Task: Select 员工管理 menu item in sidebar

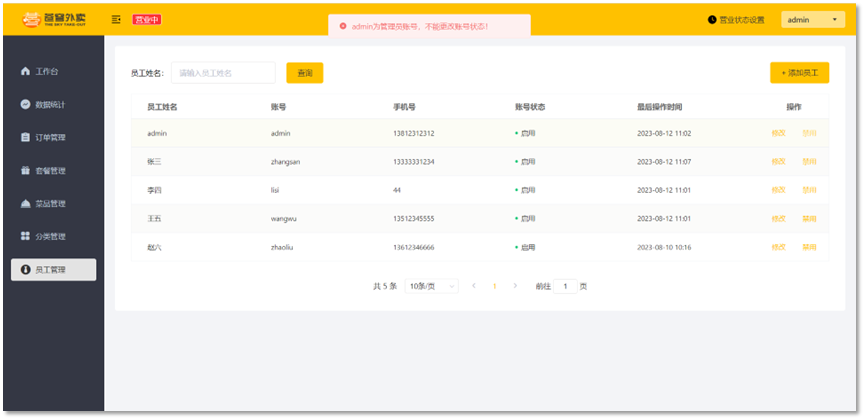Action: 53,270
